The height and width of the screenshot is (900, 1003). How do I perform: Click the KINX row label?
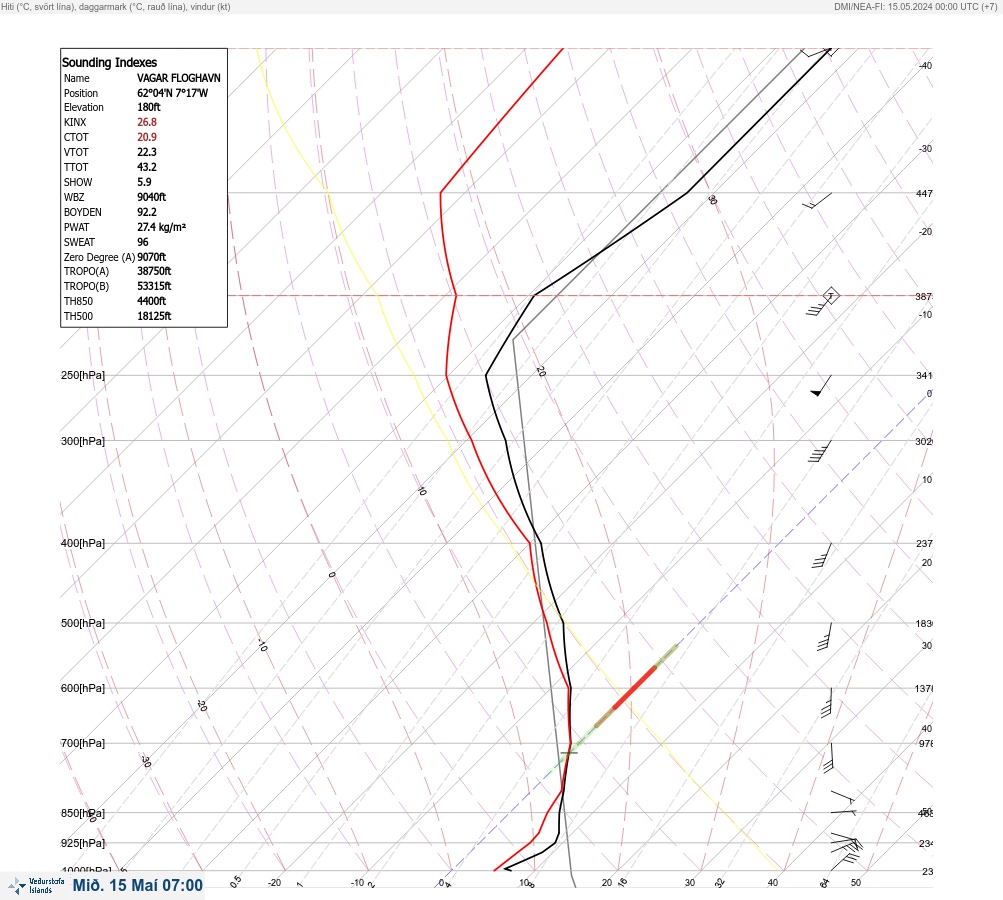click(75, 122)
